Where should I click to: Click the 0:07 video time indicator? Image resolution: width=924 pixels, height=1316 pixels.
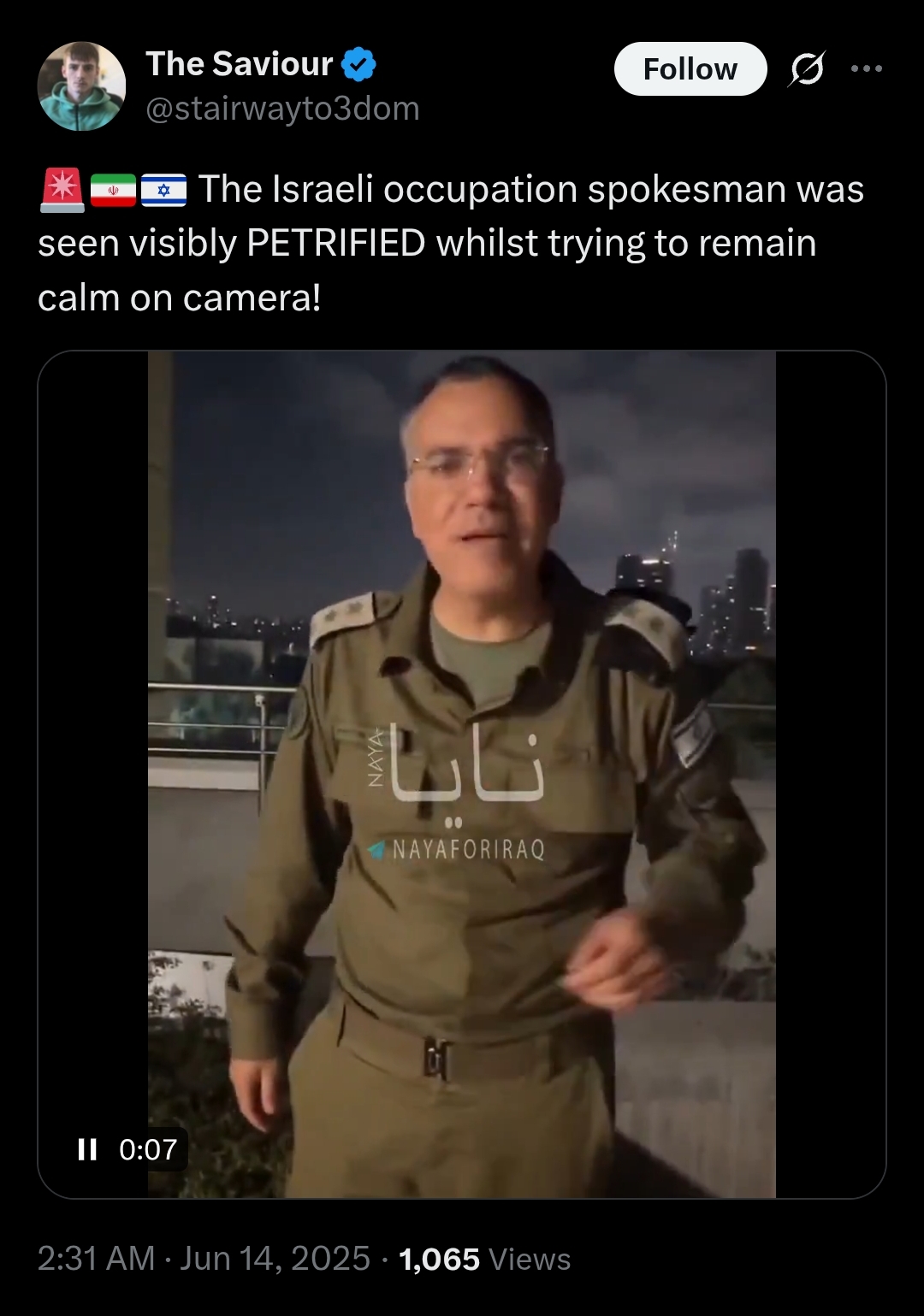pos(148,1149)
